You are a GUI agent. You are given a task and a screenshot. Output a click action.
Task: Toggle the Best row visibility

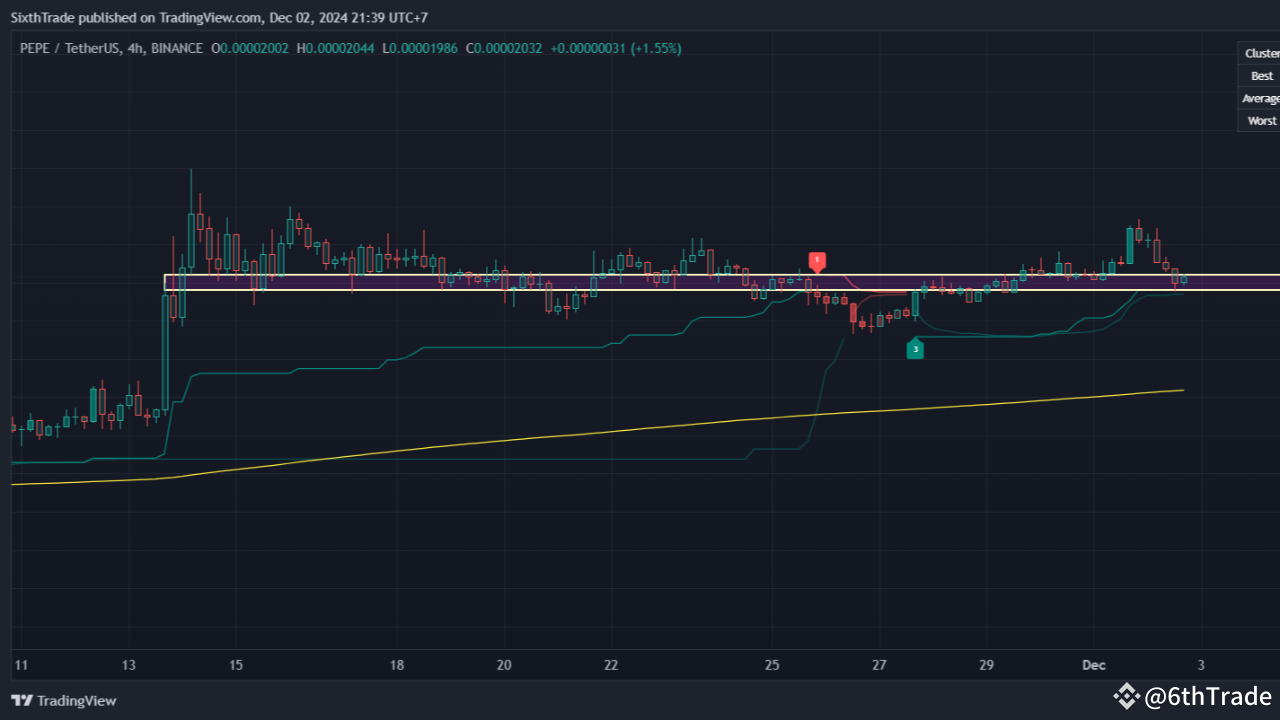pyautogui.click(x=1261, y=75)
